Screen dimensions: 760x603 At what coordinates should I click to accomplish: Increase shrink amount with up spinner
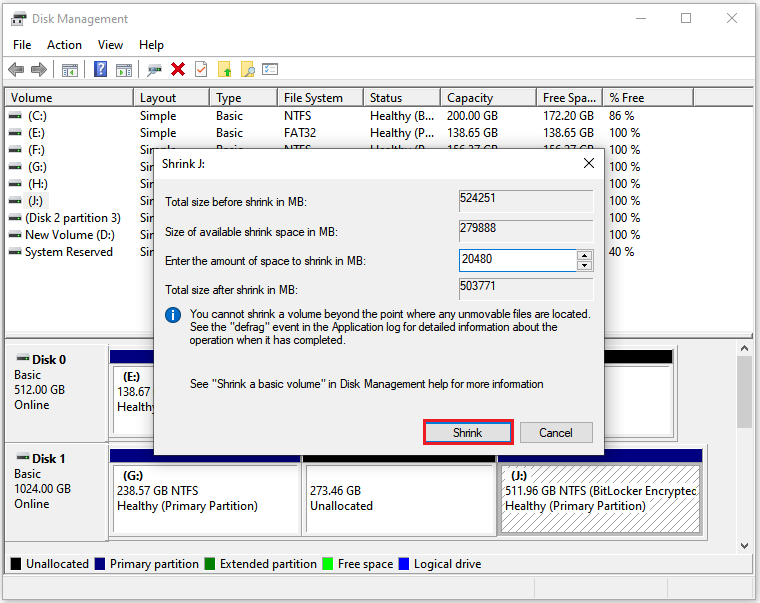pyautogui.click(x=585, y=255)
